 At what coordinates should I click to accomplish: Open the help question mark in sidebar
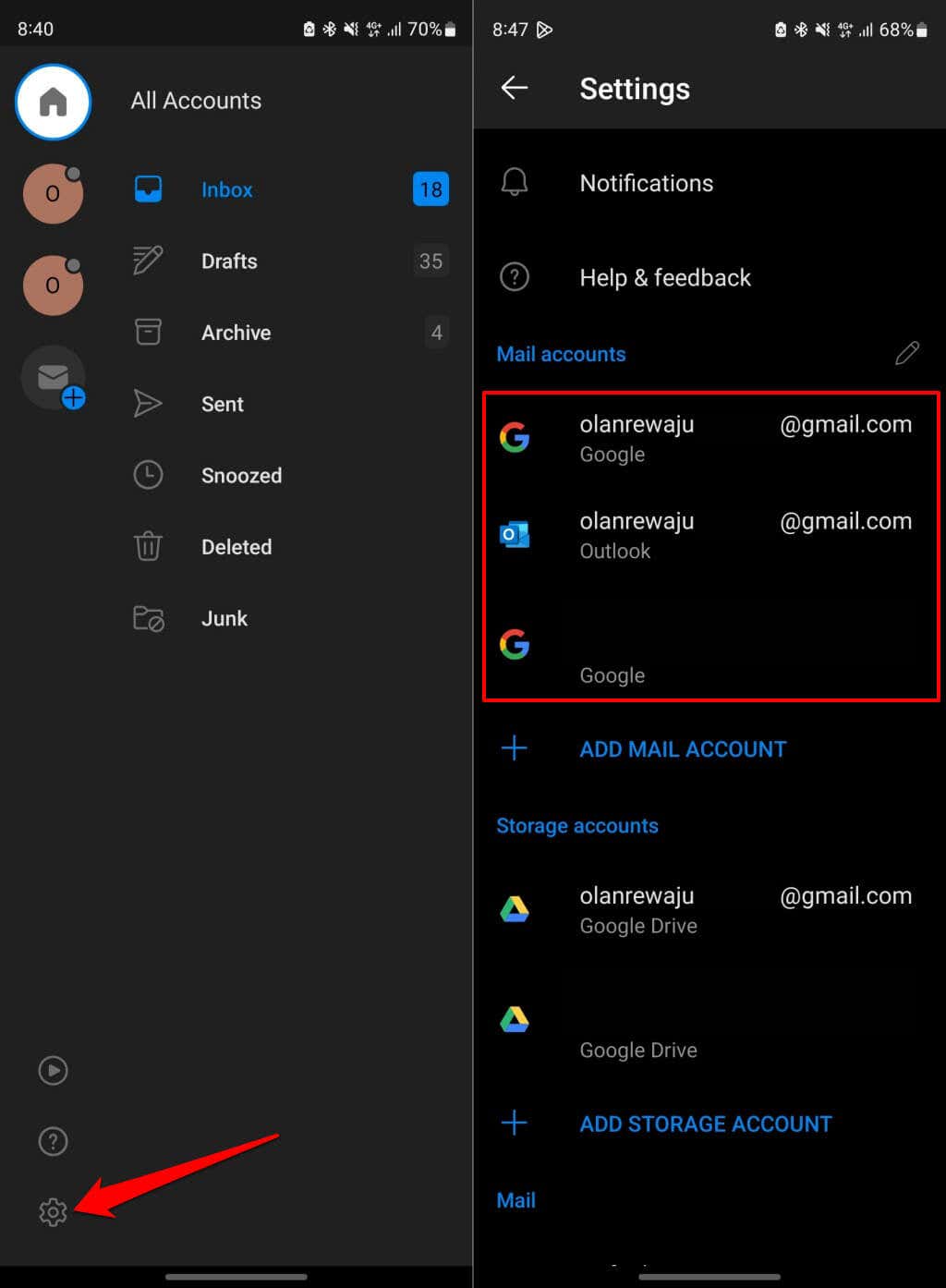pyautogui.click(x=53, y=1141)
